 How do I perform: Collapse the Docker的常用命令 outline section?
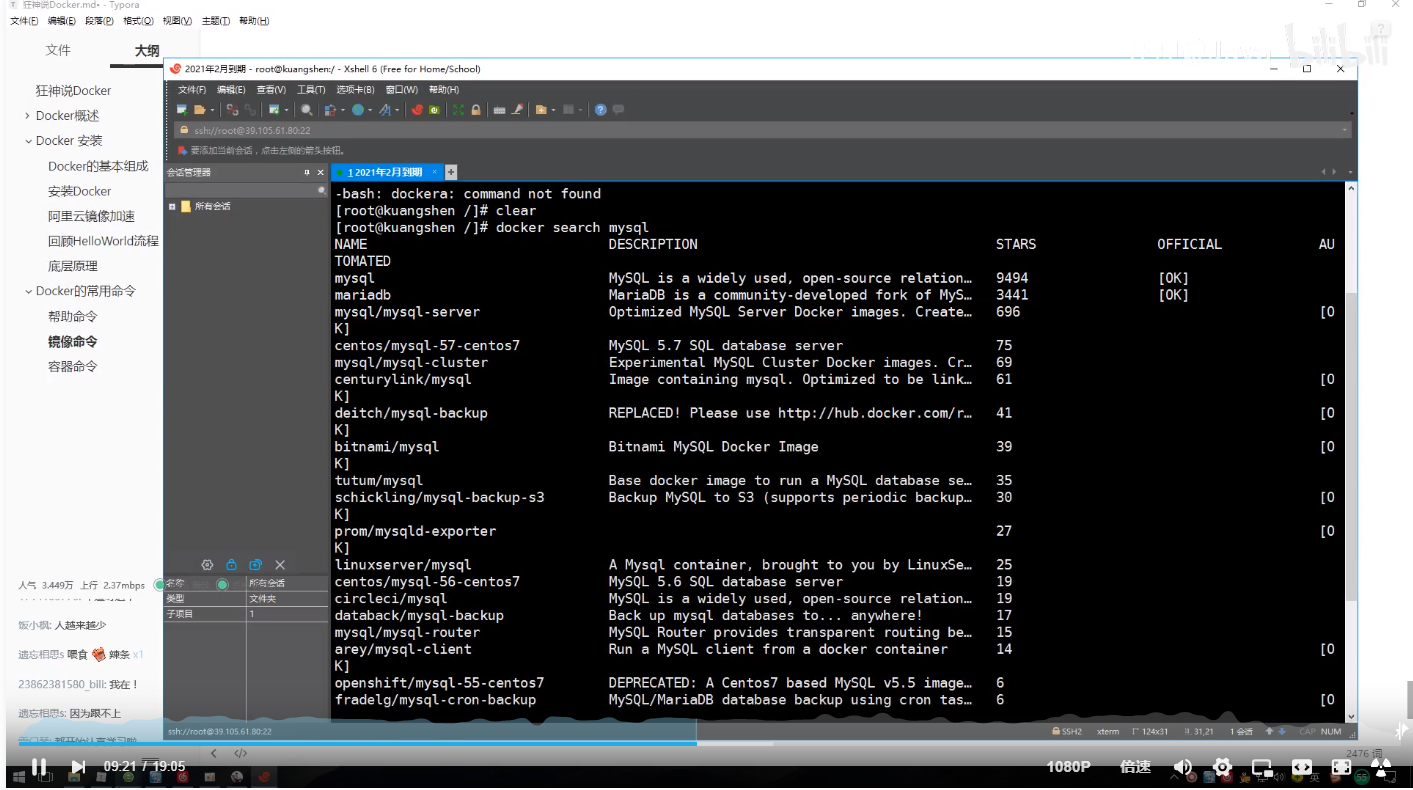point(28,291)
